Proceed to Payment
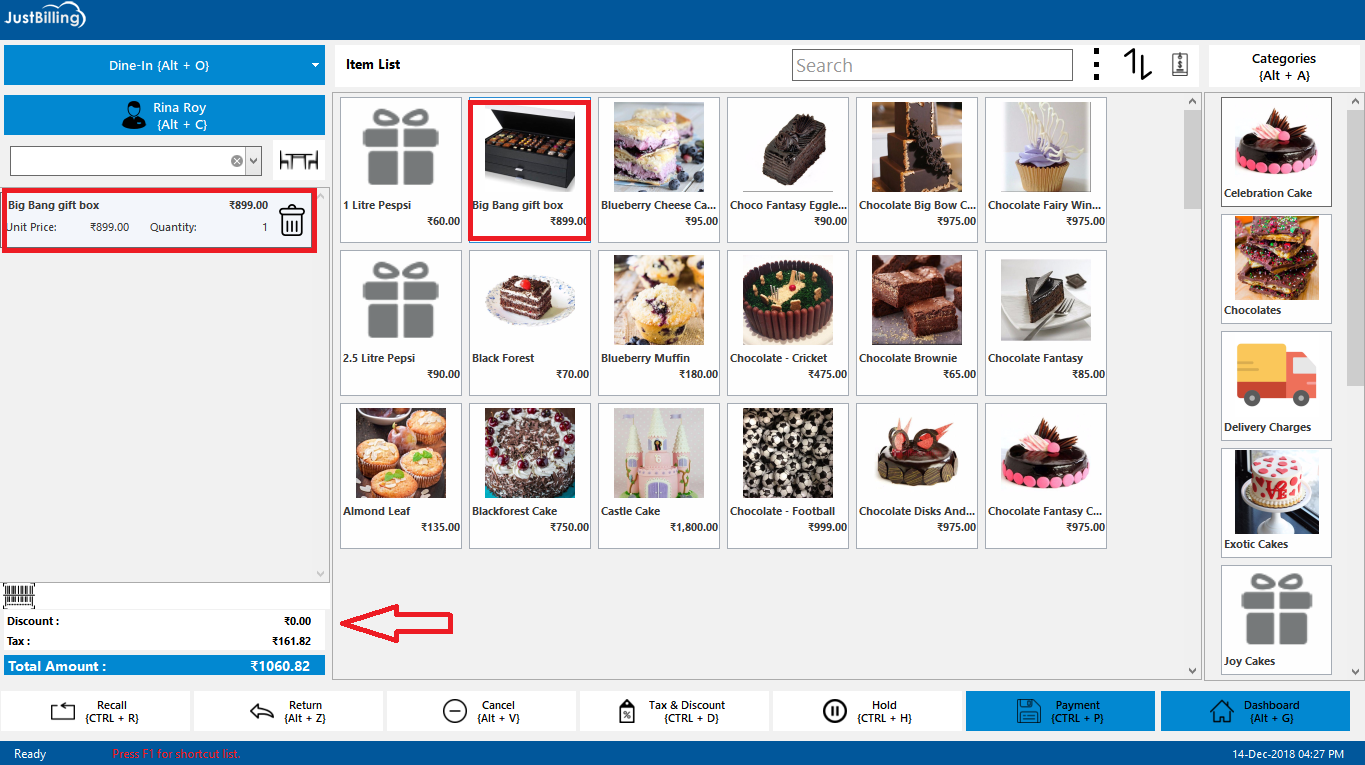Image resolution: width=1365 pixels, height=765 pixels. click(x=1060, y=711)
